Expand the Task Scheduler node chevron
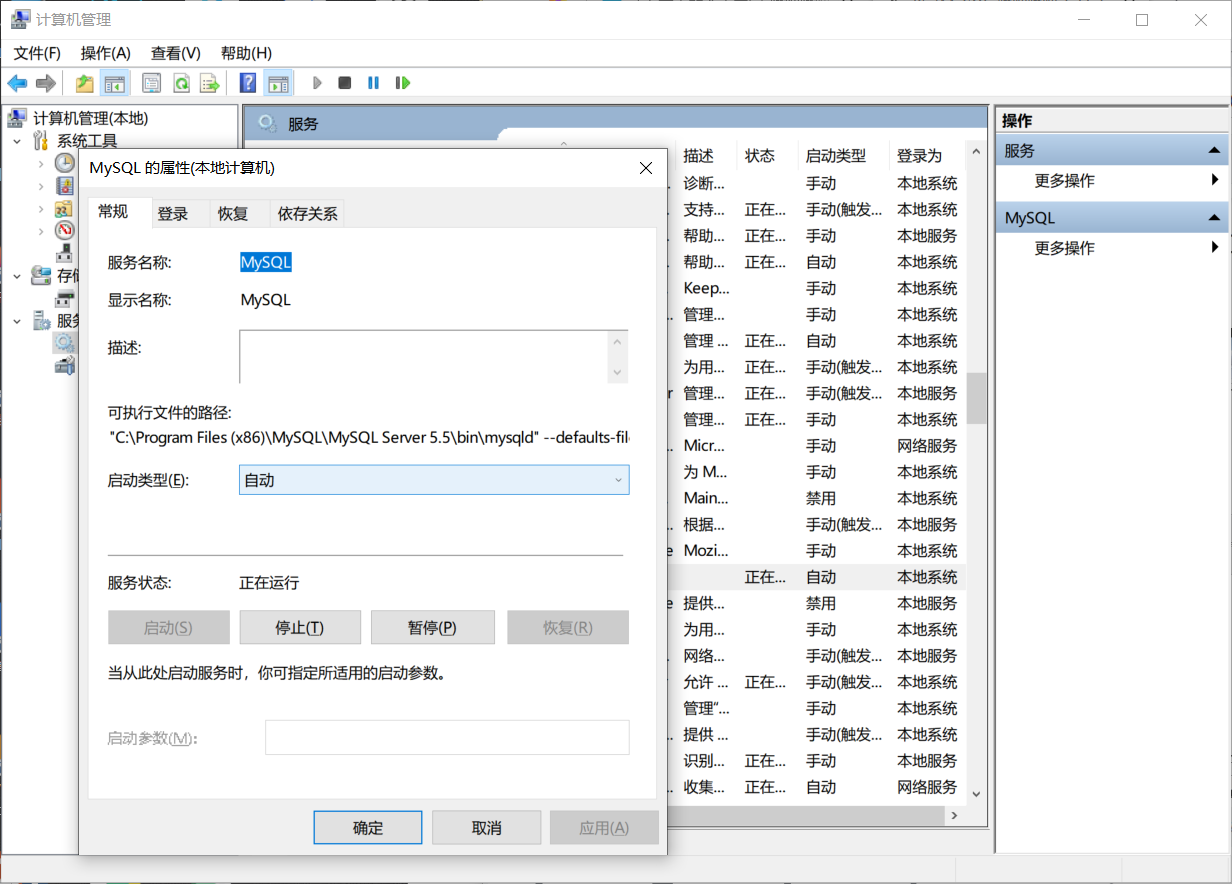Image resolution: width=1232 pixels, height=884 pixels. (x=41, y=163)
